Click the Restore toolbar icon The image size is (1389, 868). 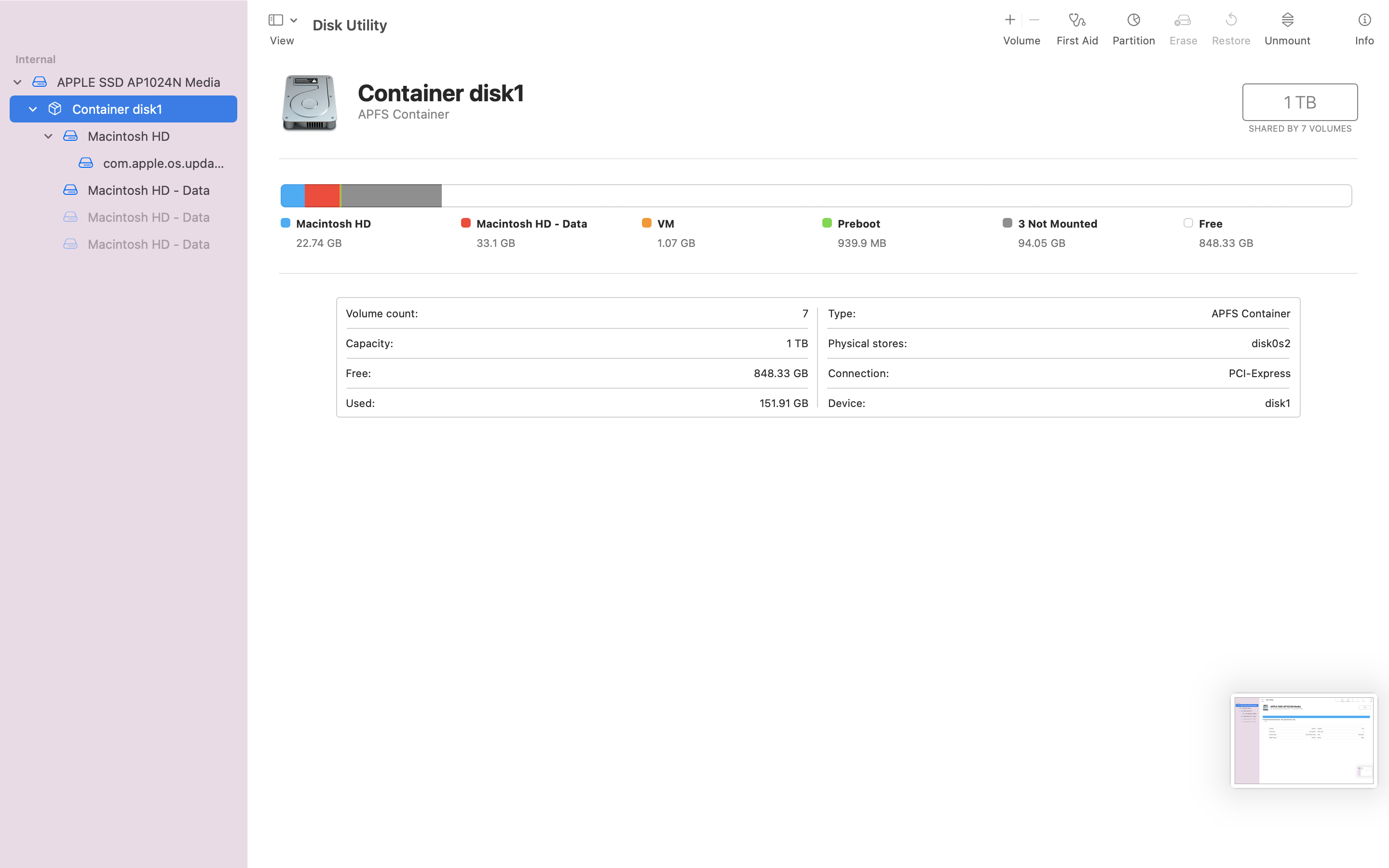[x=1231, y=21]
